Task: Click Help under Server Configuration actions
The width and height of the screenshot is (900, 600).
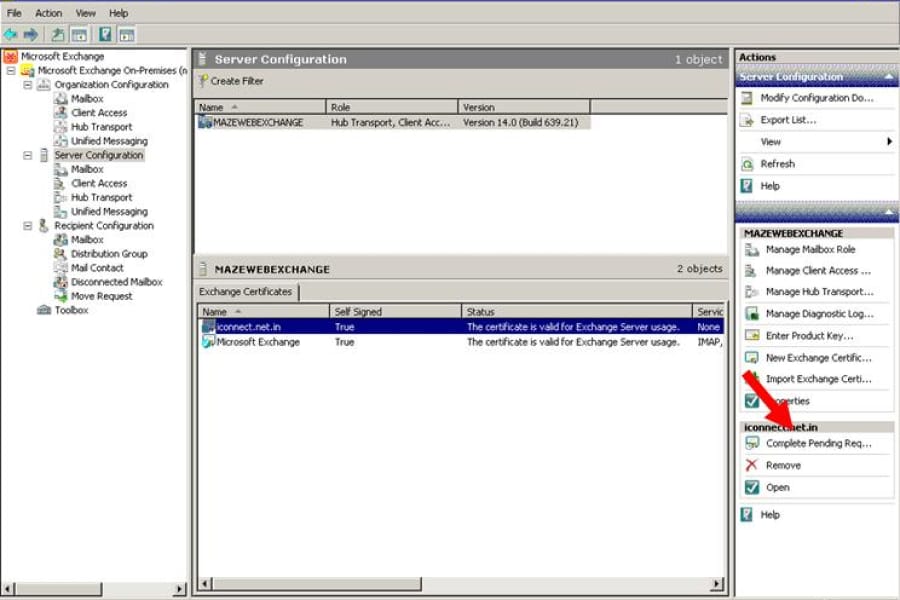Action: point(770,186)
